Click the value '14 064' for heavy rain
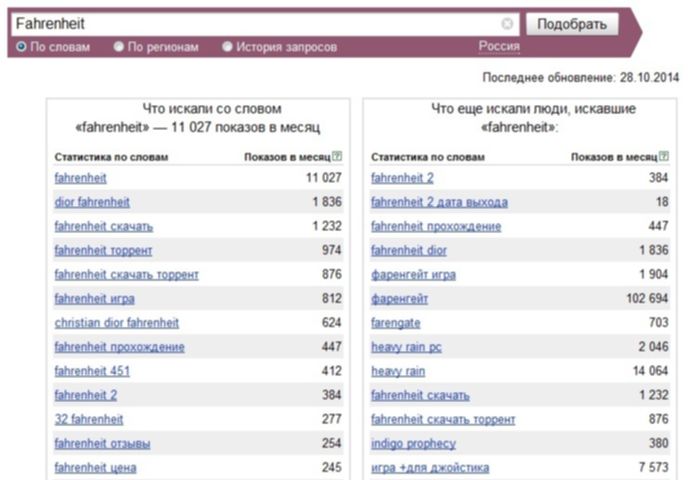Screen dimensions: 688x480 [x=650, y=371]
